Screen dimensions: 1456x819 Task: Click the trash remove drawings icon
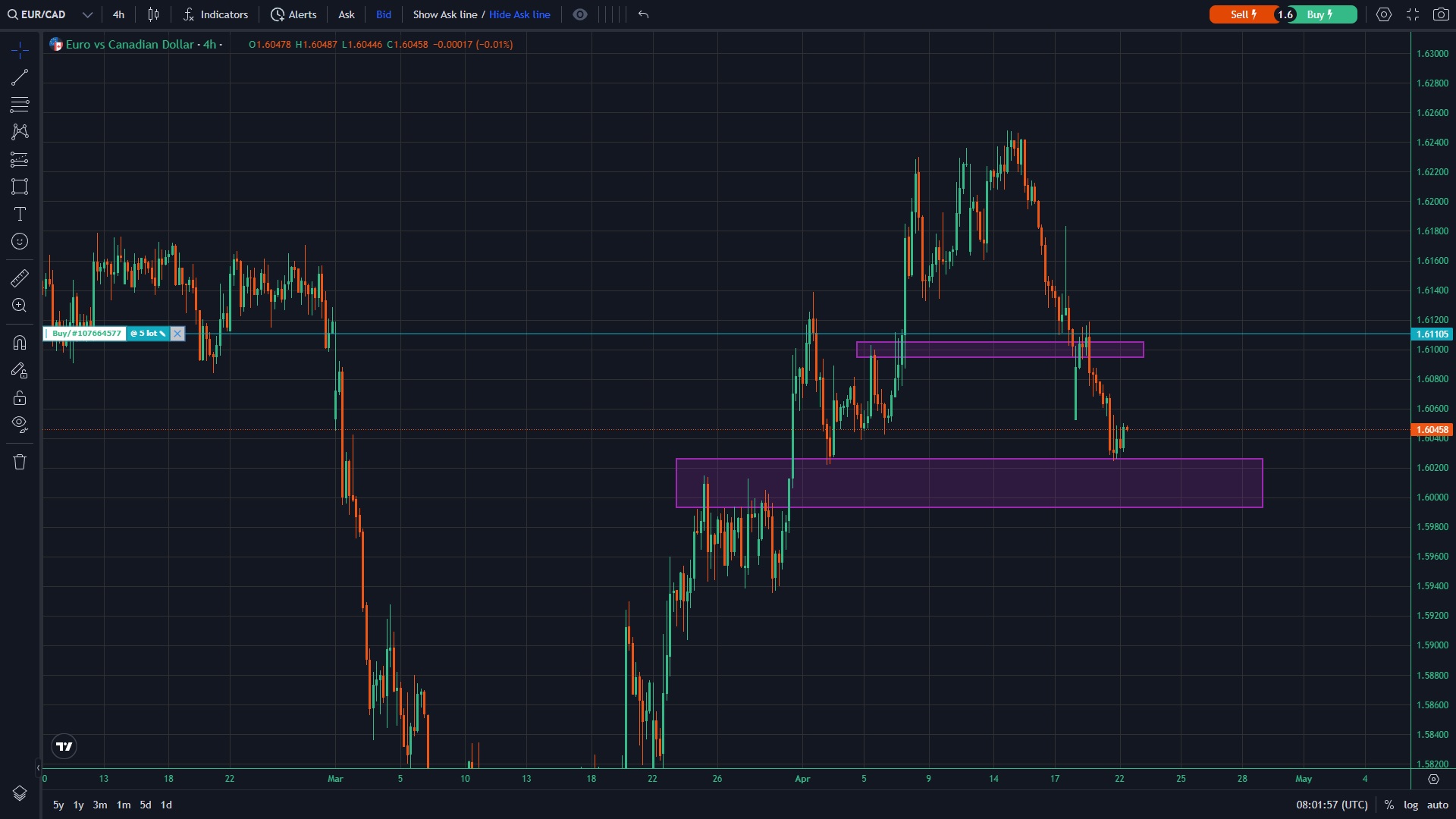pyautogui.click(x=20, y=462)
